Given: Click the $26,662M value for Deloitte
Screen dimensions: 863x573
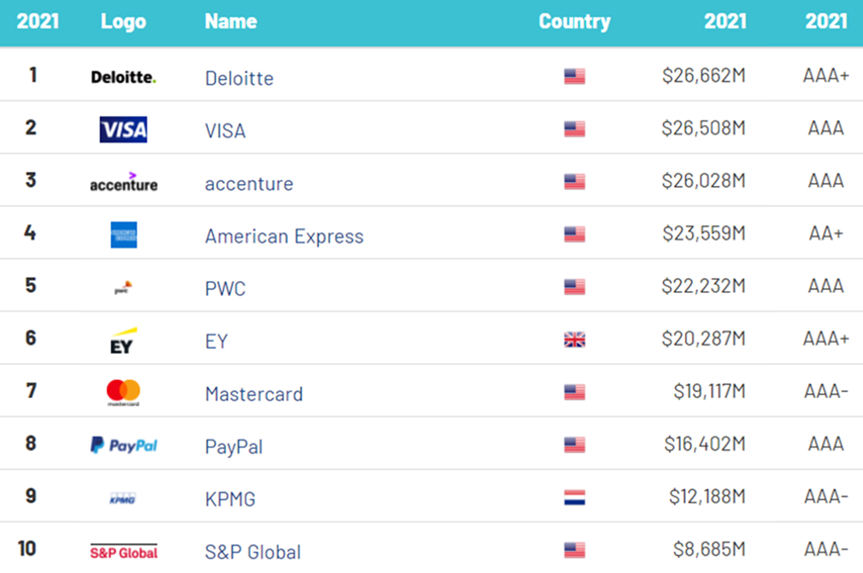Looking at the screenshot, I should pos(703,75).
